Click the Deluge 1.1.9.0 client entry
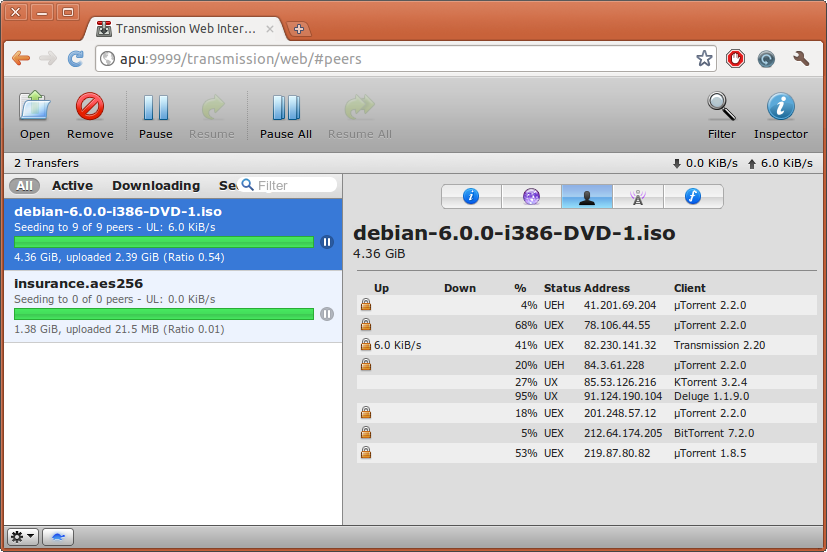Viewport: 827px width, 552px height. 711,396
